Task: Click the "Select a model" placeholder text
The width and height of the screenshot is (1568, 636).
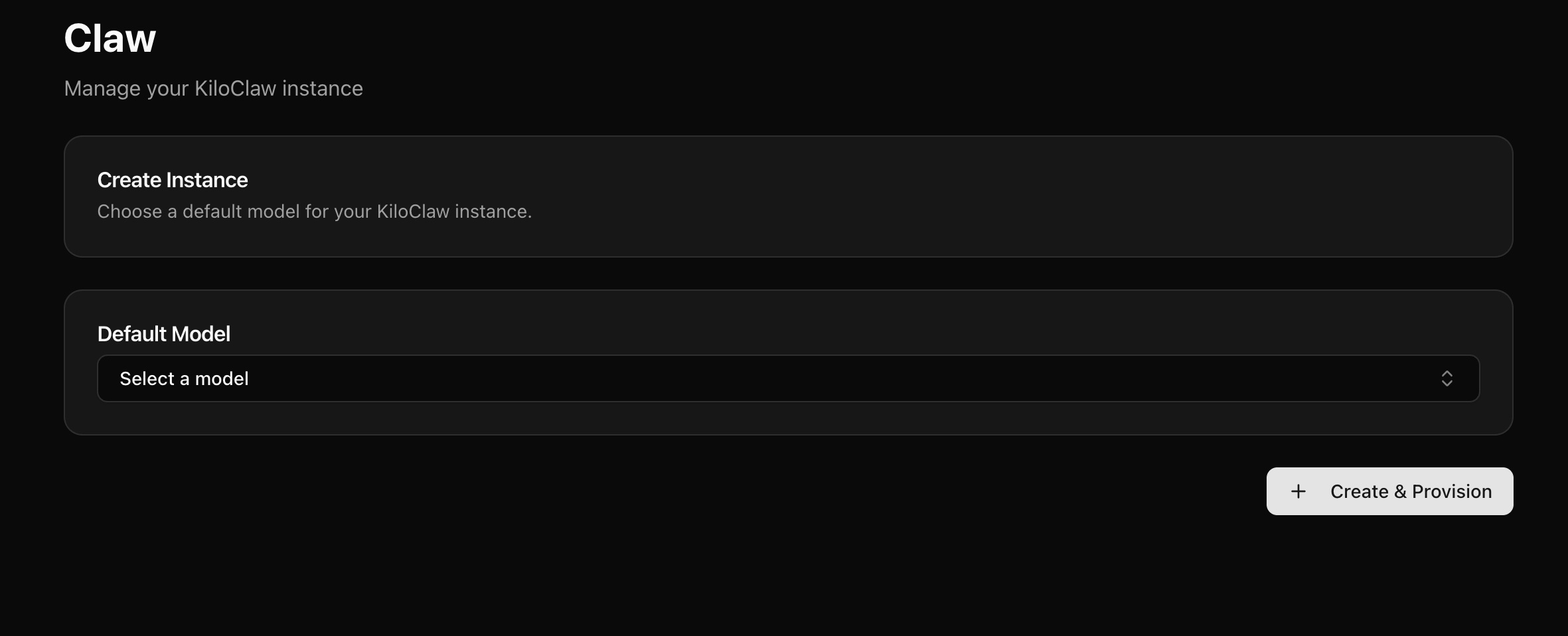Action: pos(184,378)
